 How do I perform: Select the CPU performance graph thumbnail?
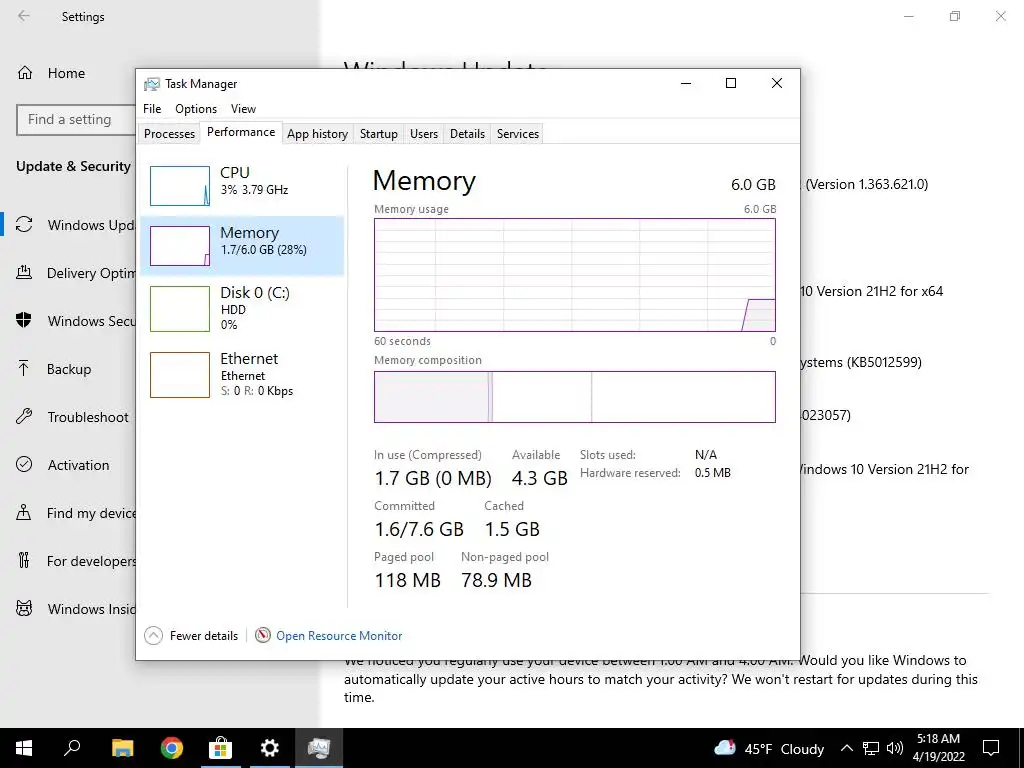(180, 186)
